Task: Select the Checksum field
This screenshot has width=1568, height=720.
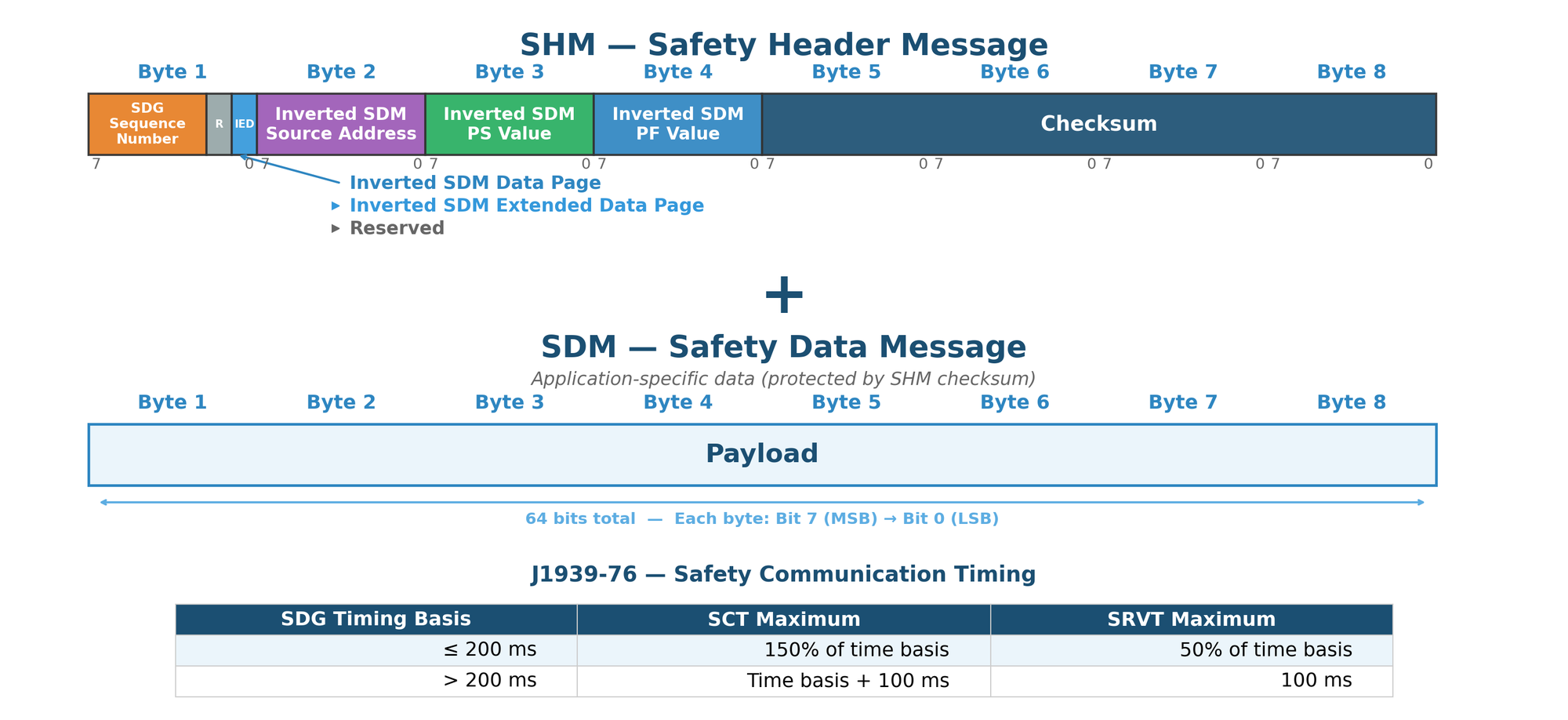Action: tap(1098, 123)
